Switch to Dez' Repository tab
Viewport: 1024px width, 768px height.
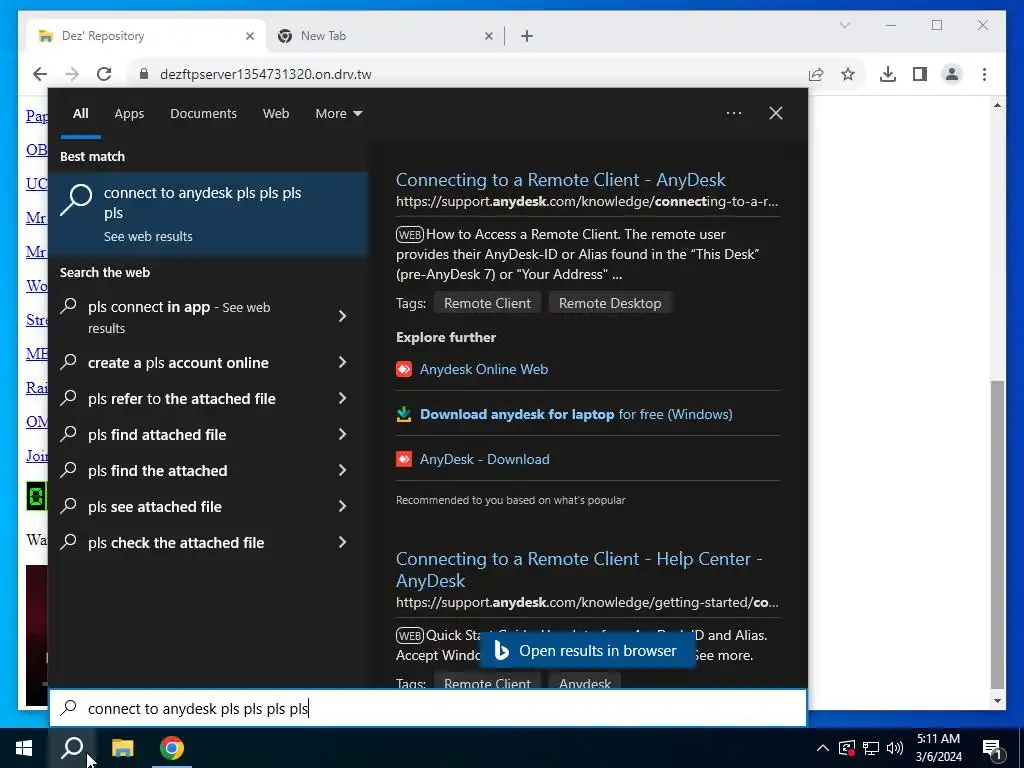point(146,36)
